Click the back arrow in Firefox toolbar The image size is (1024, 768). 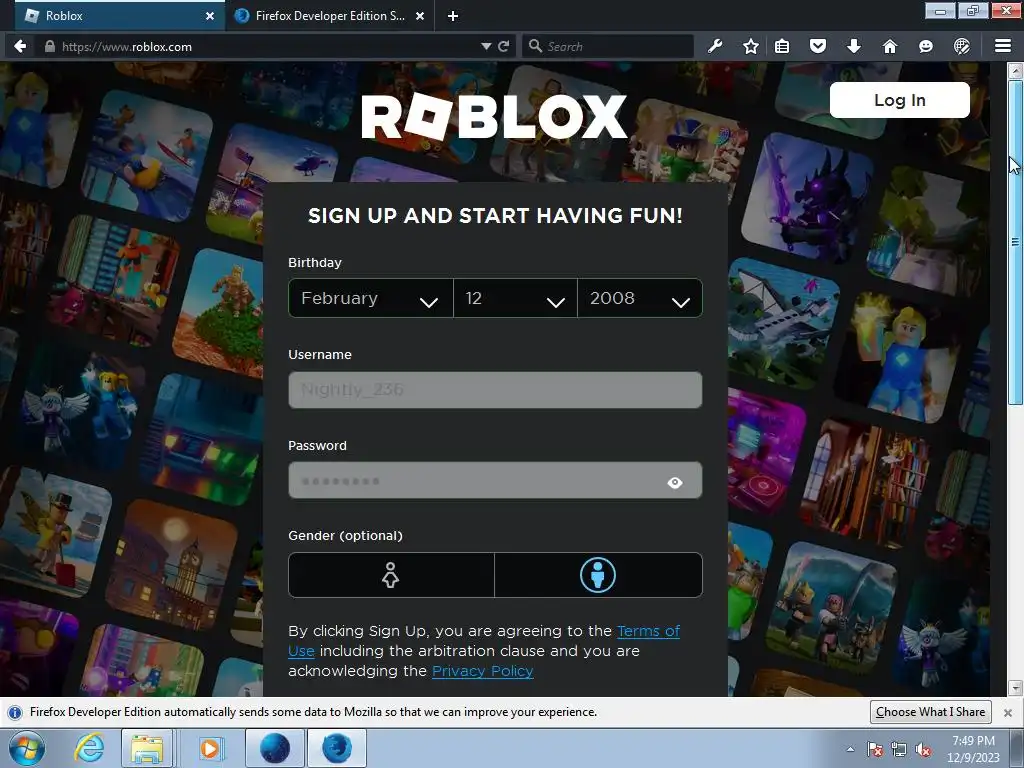point(20,46)
